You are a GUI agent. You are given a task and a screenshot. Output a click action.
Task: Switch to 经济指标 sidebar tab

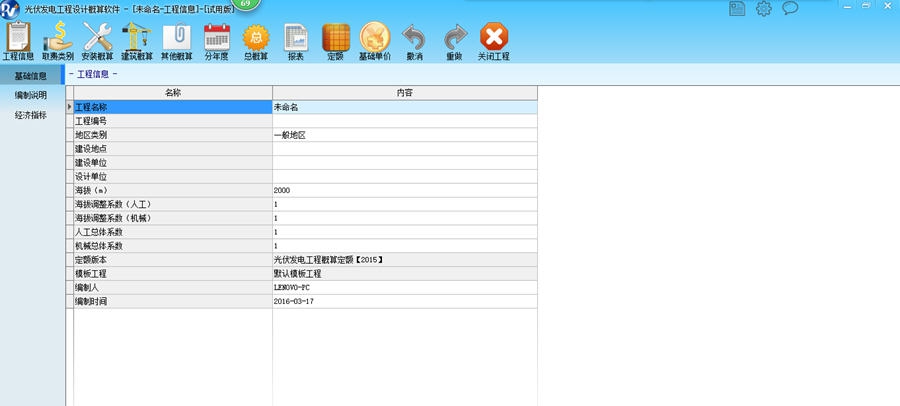click(x=31, y=115)
